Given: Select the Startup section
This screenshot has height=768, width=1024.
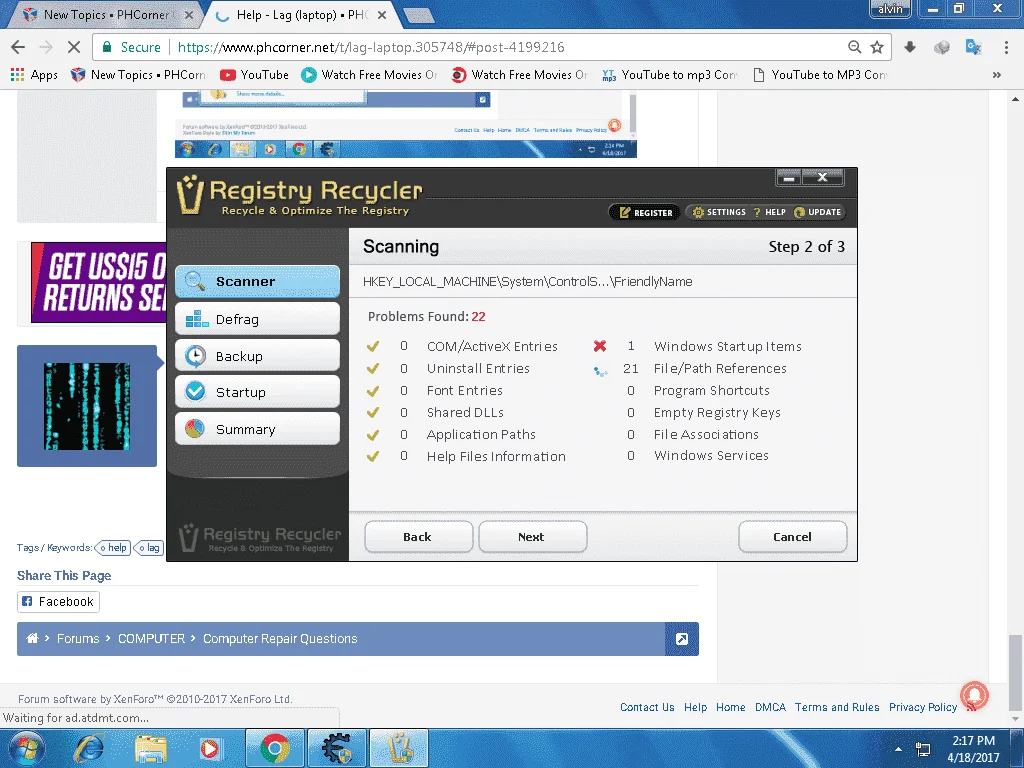Looking at the screenshot, I should [257, 392].
